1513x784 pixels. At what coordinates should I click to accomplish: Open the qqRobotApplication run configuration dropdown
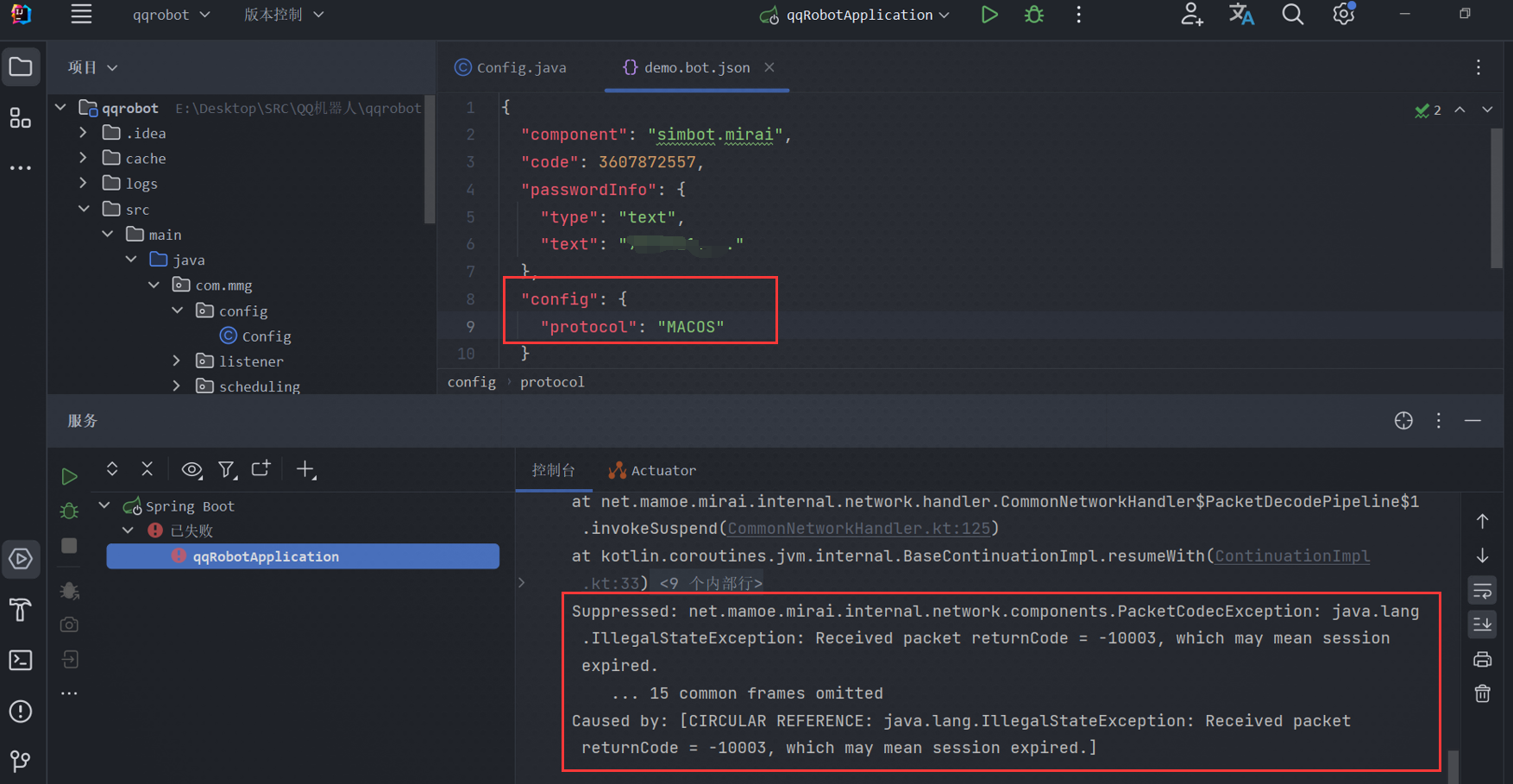[854, 15]
